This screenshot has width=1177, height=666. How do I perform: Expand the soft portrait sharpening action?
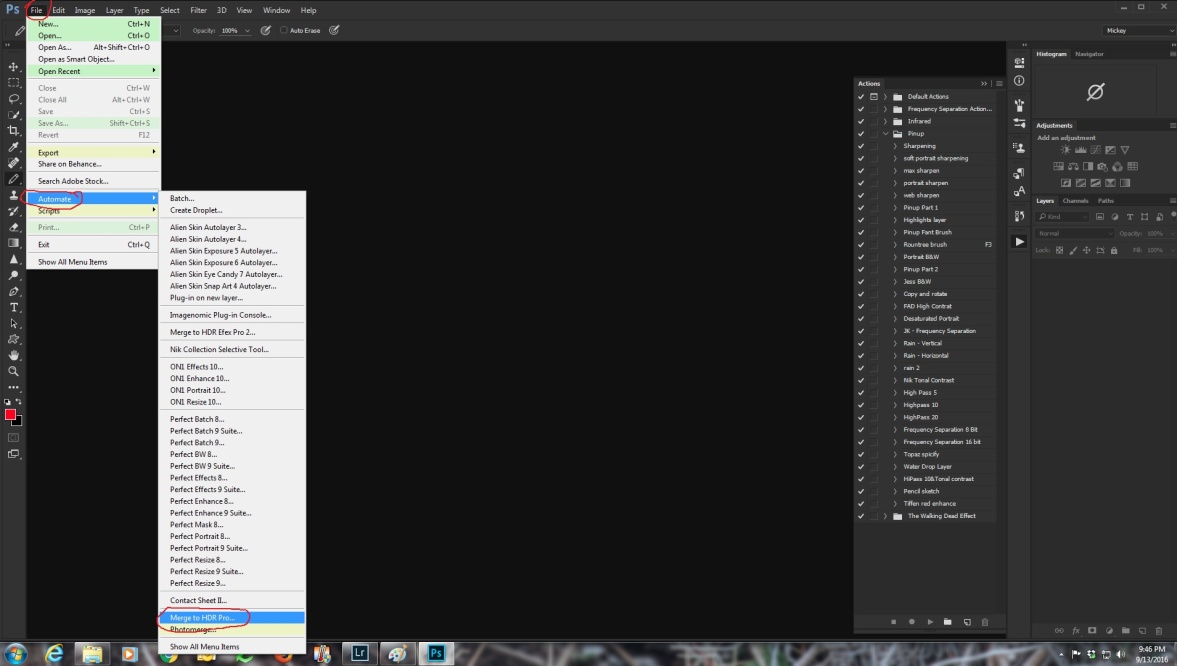(x=896, y=158)
